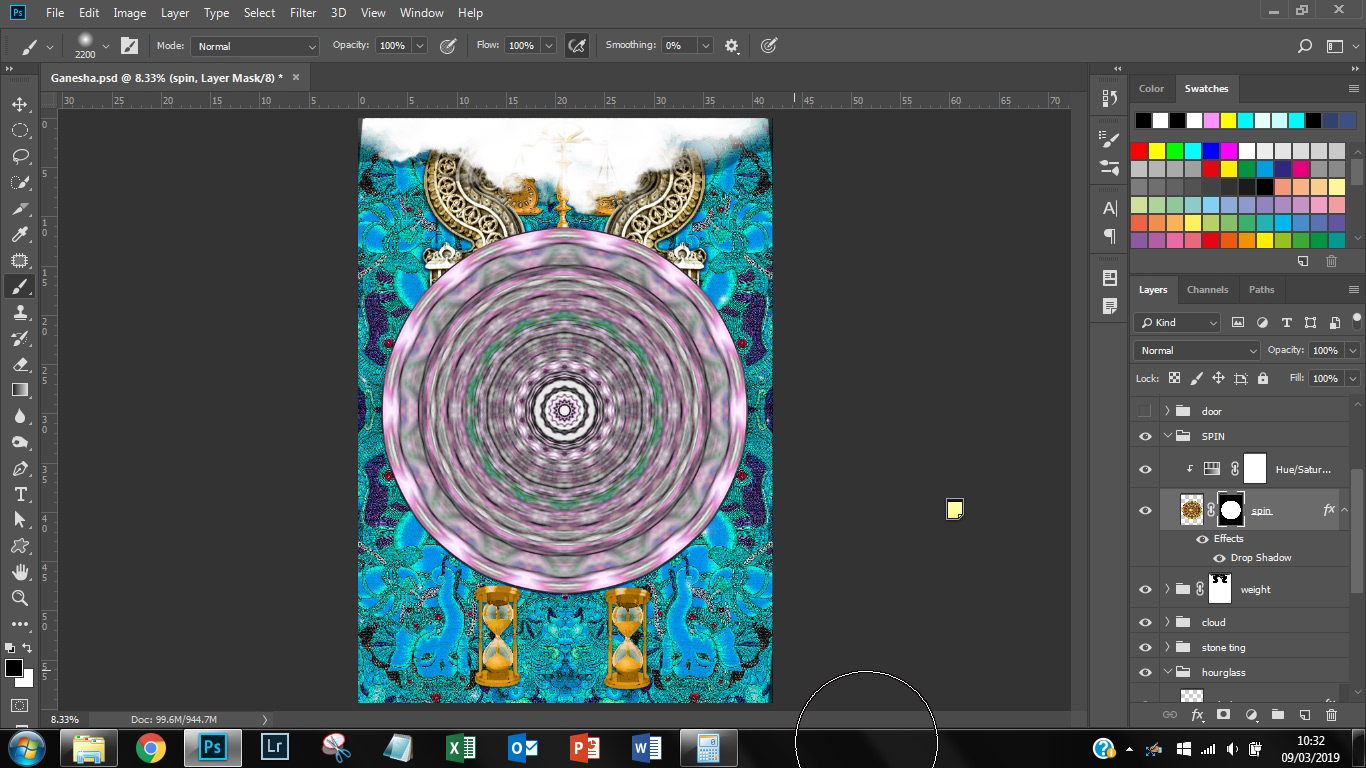Create a new group folder
This screenshot has width=1366, height=768.
tap(1277, 715)
